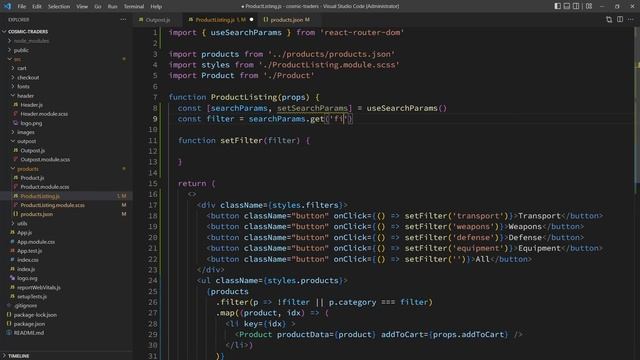
Task: Split the editor right
Action: click(620, 20)
